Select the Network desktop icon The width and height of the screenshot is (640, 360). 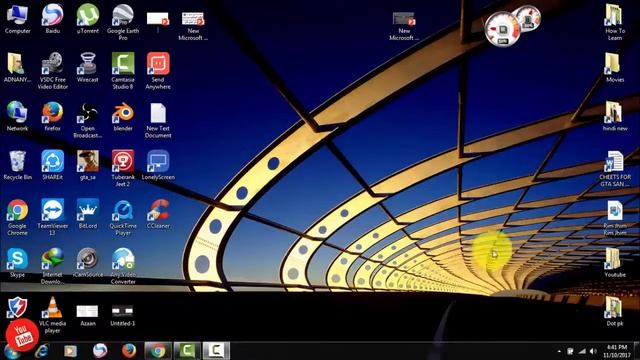click(x=17, y=116)
